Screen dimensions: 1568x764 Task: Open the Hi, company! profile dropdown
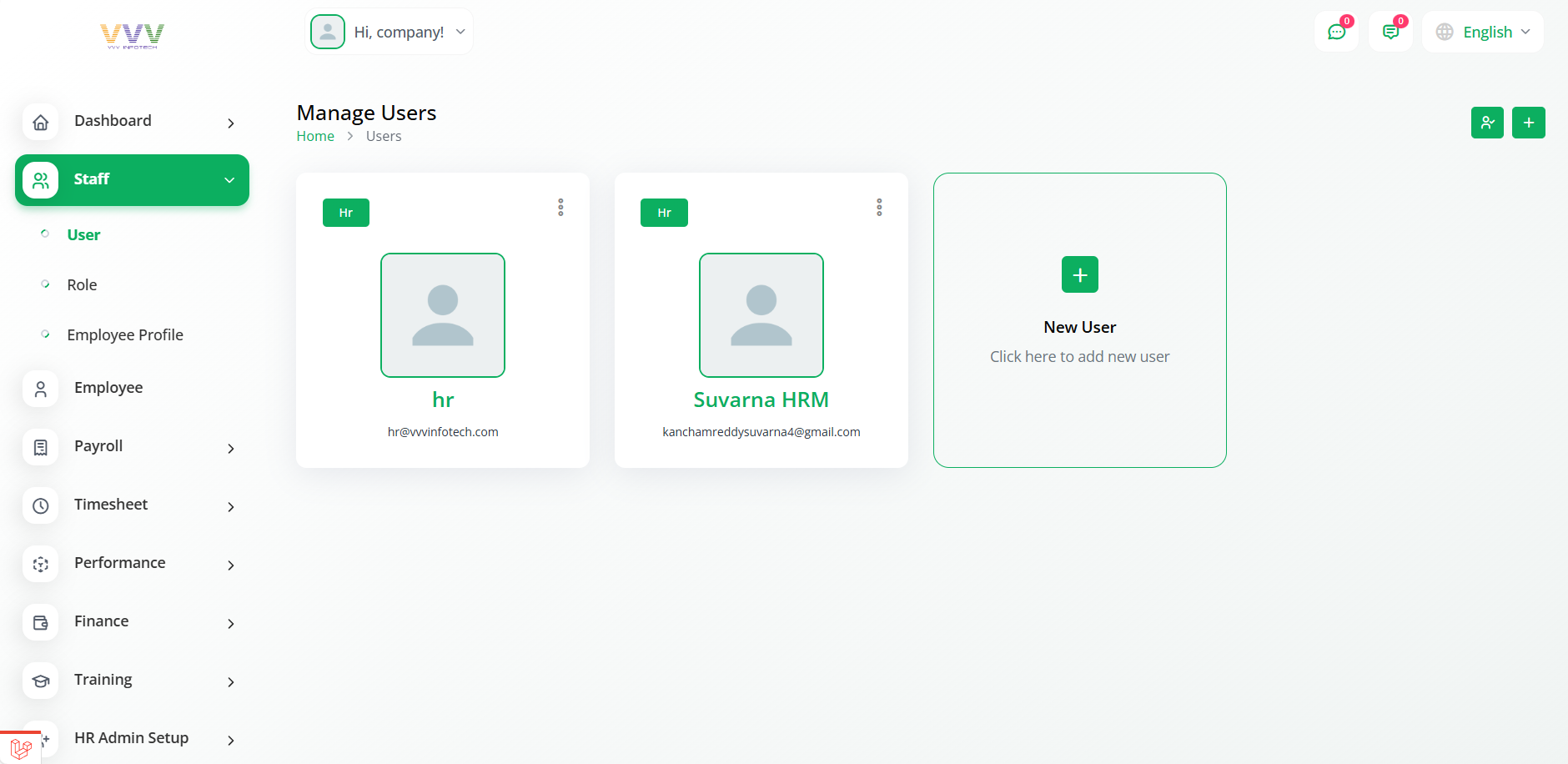tap(389, 33)
